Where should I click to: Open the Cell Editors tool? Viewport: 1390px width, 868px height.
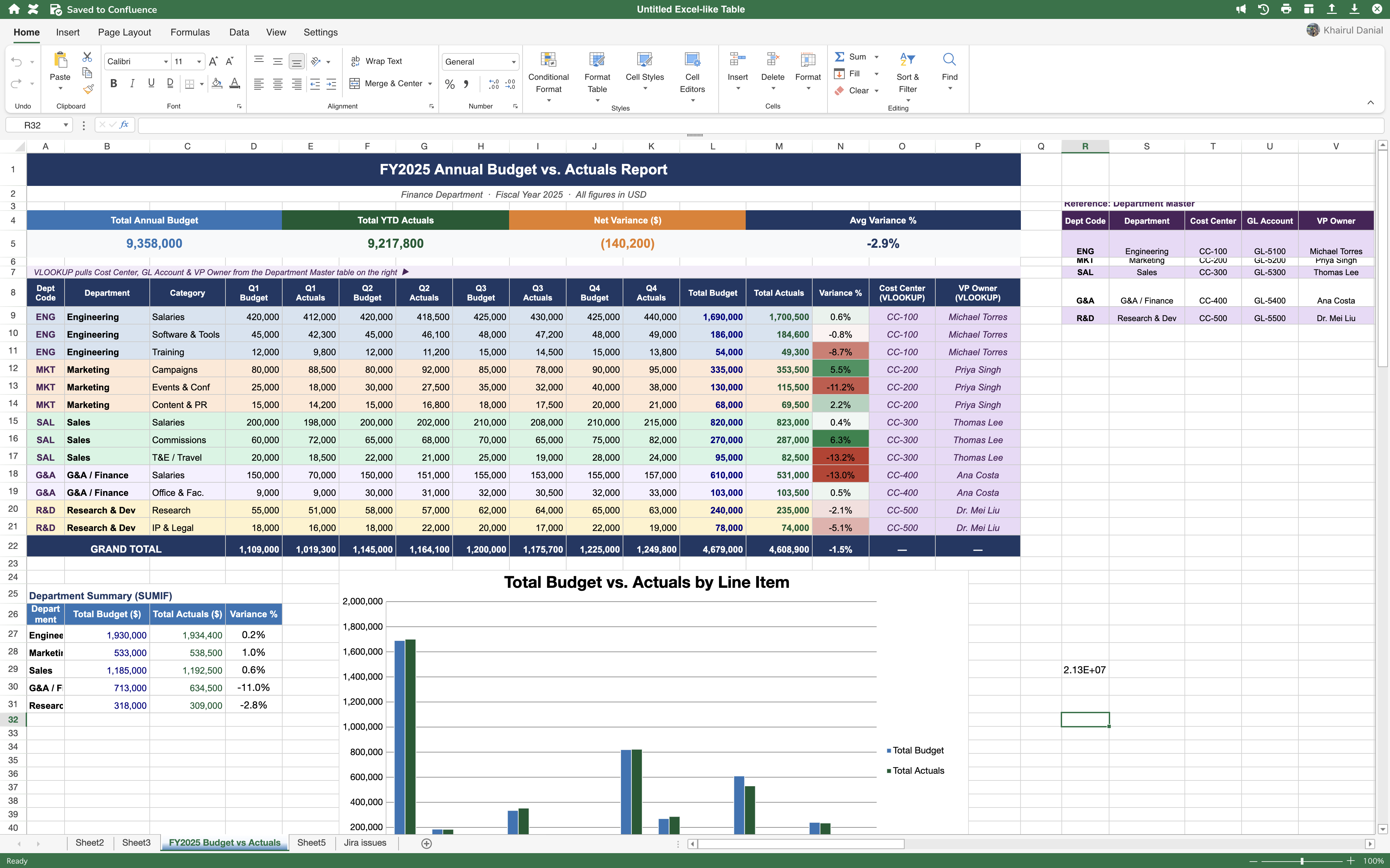(692, 77)
